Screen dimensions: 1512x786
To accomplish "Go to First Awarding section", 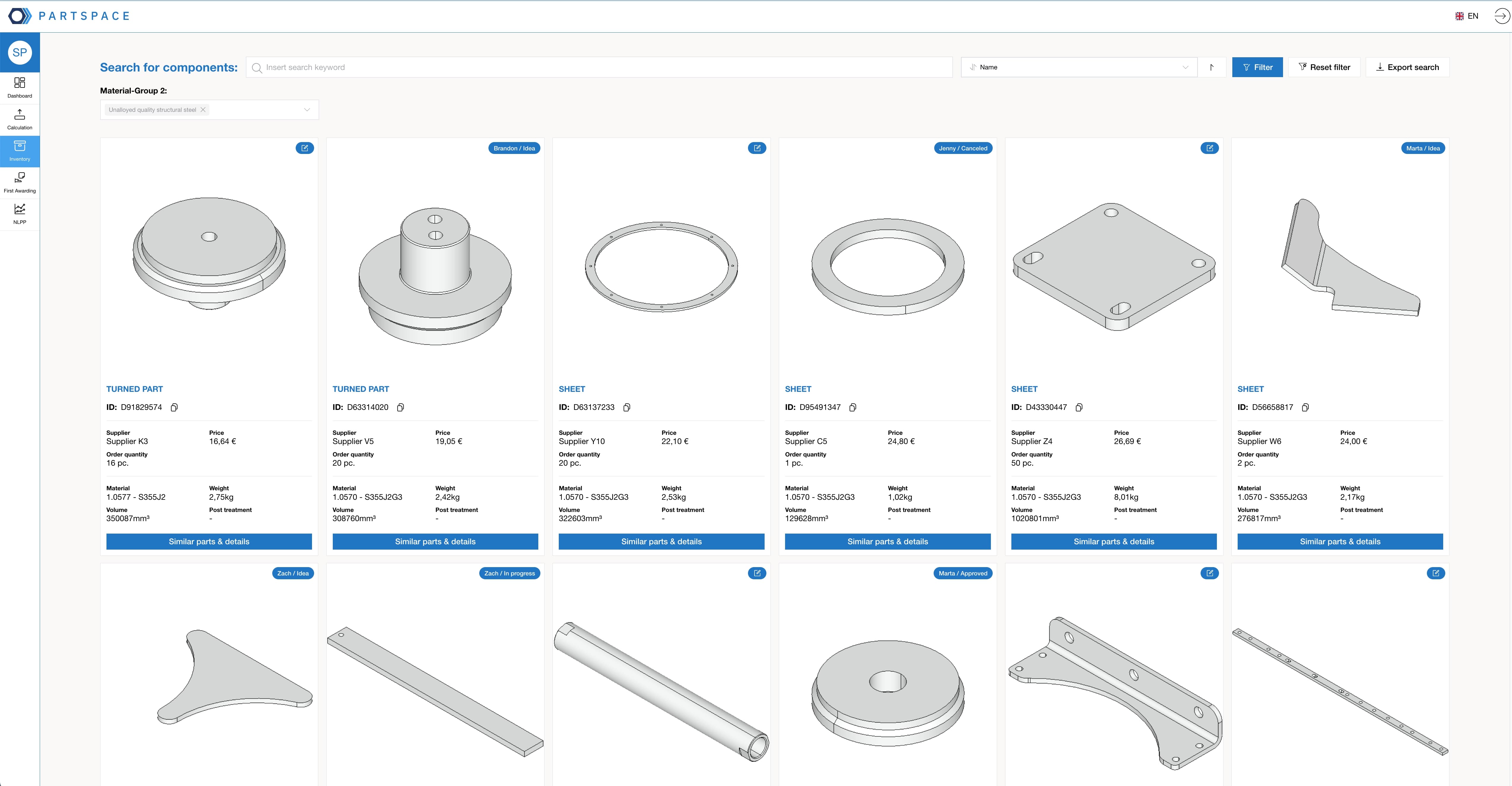I will point(19,182).
